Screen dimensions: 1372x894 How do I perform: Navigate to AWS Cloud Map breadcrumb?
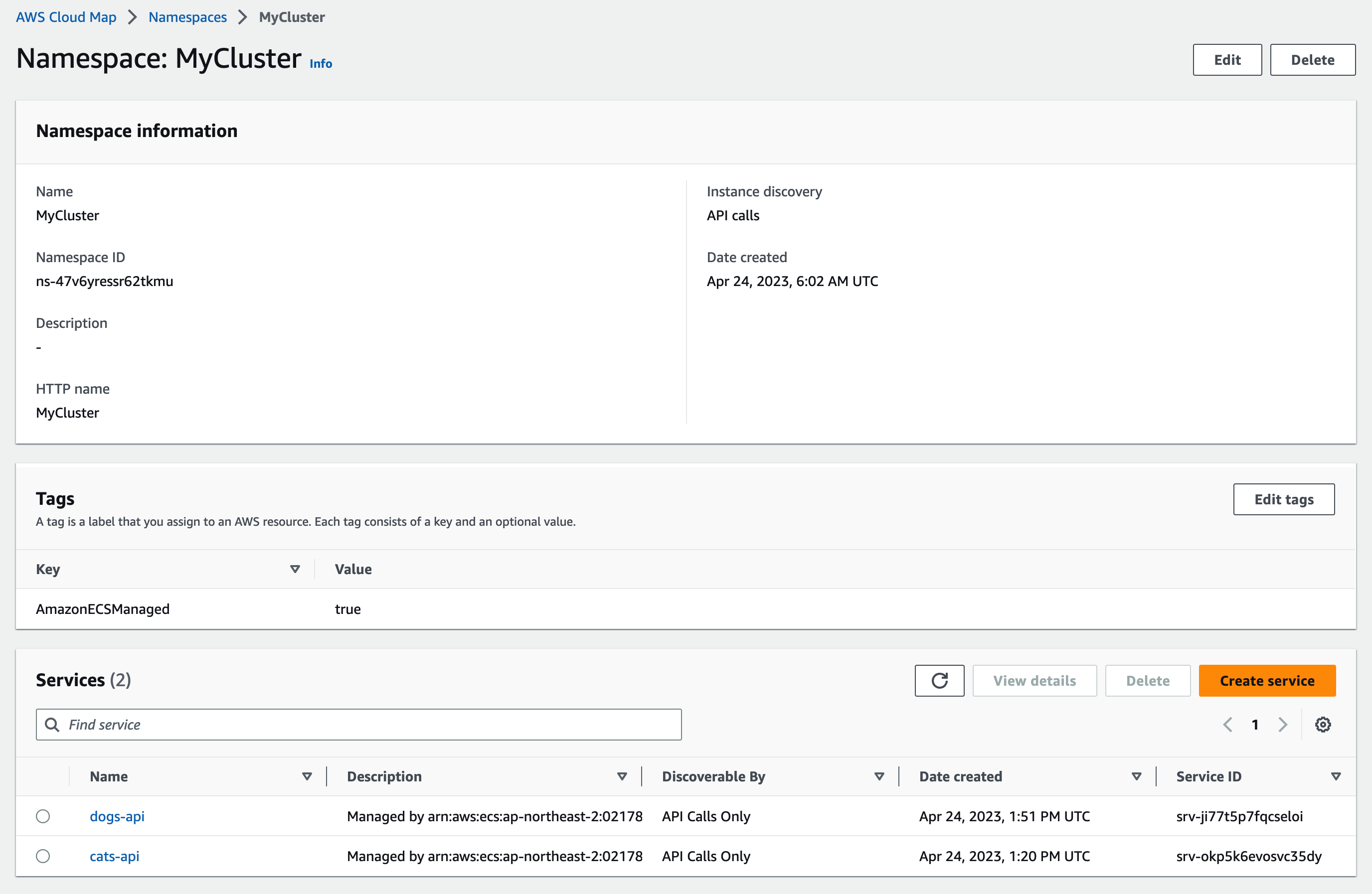click(x=66, y=17)
